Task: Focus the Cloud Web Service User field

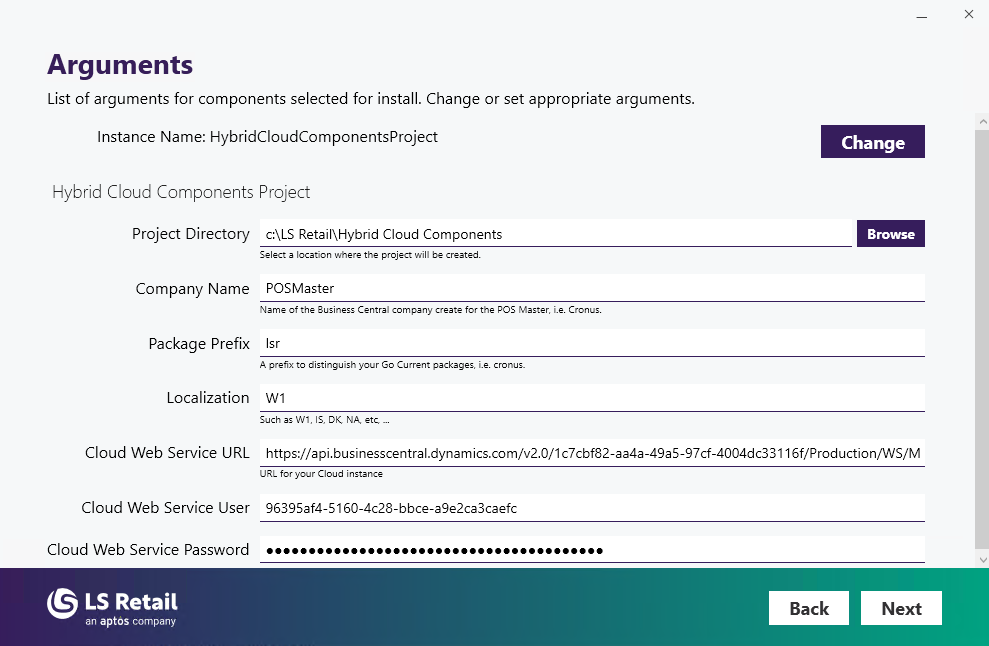Action: click(x=591, y=508)
